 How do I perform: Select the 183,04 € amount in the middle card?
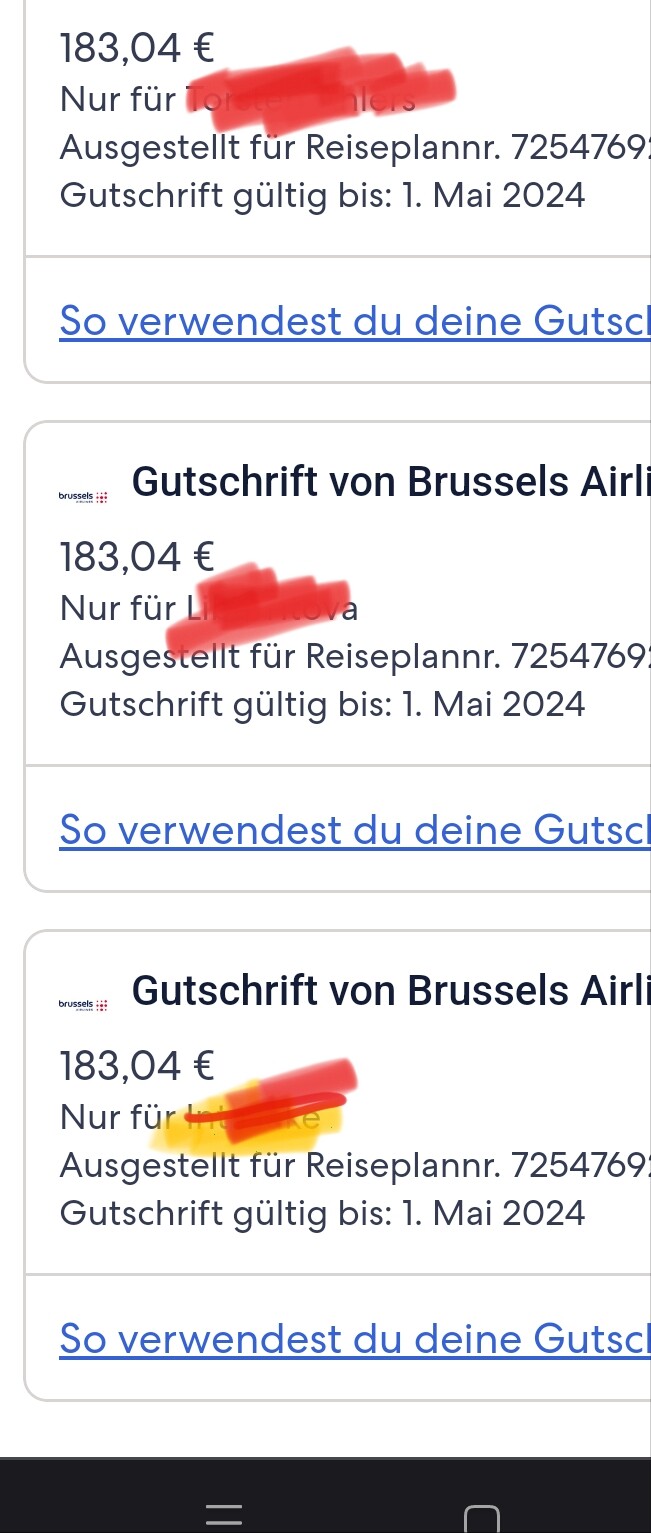(137, 557)
